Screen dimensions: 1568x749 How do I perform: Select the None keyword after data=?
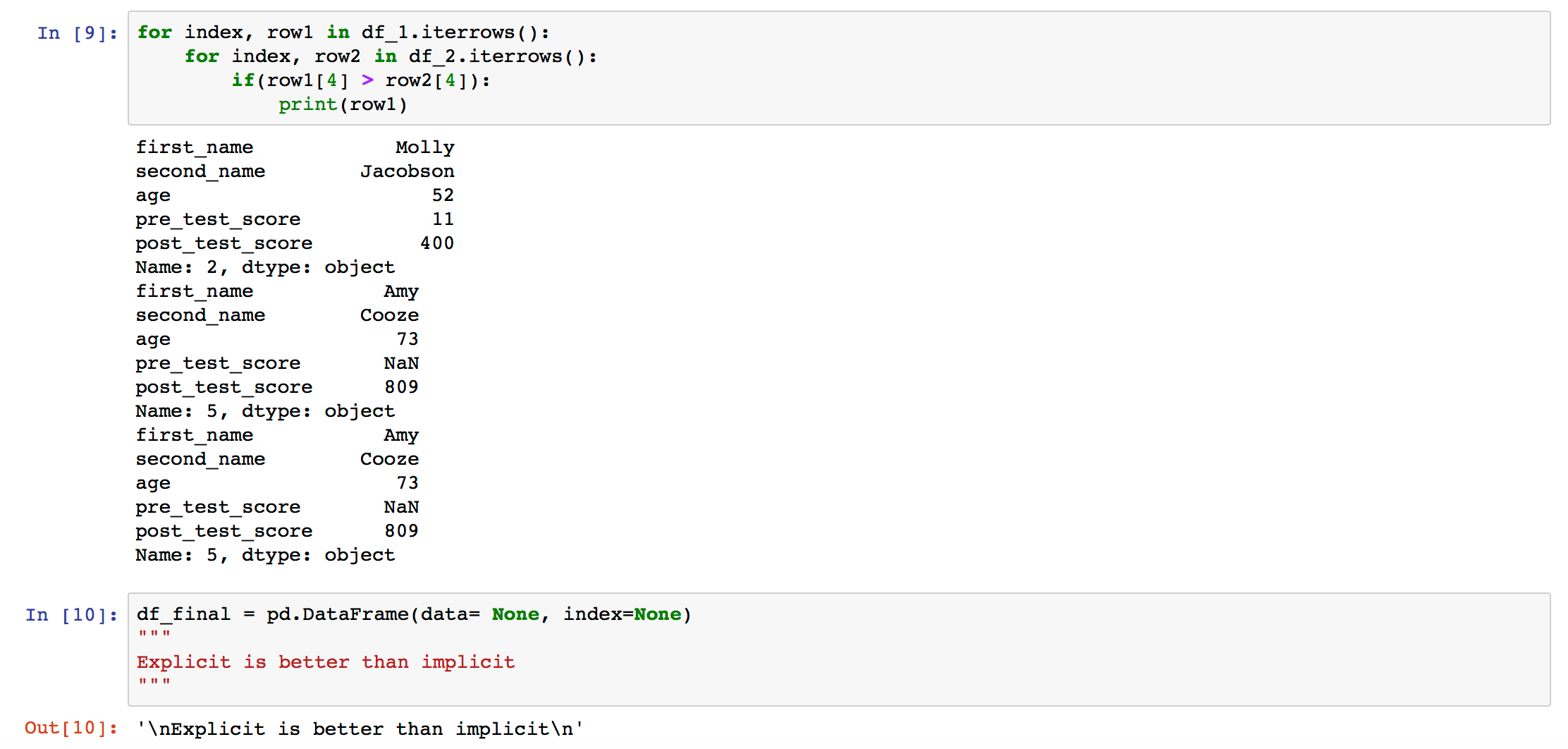pos(515,614)
